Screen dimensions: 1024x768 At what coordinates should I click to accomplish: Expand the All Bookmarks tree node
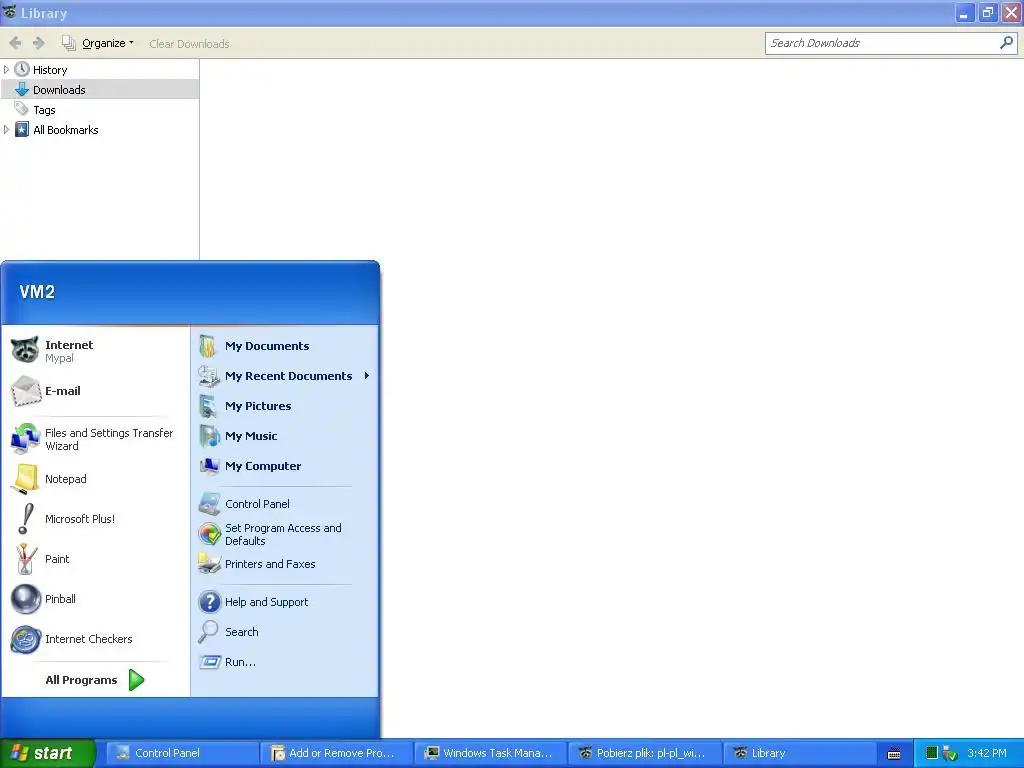point(7,129)
